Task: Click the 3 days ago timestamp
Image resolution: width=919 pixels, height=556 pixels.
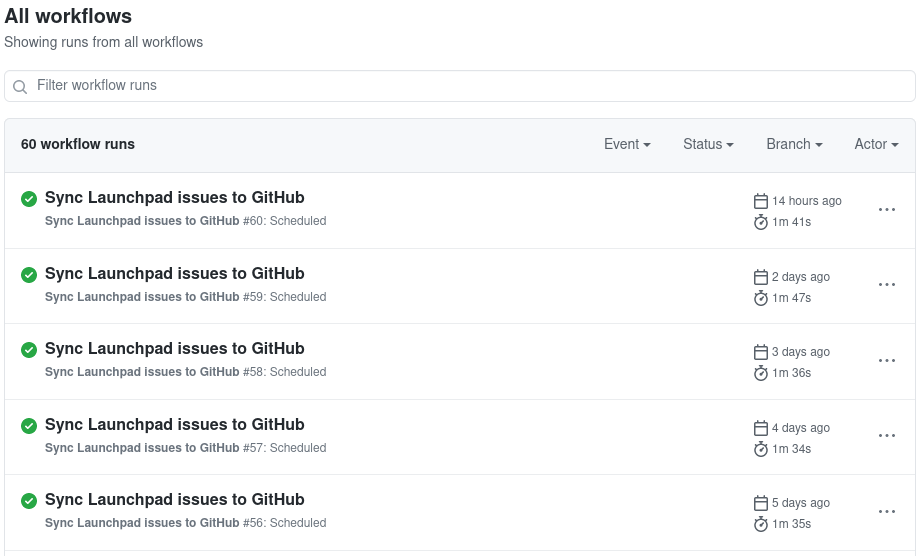Action: click(801, 352)
